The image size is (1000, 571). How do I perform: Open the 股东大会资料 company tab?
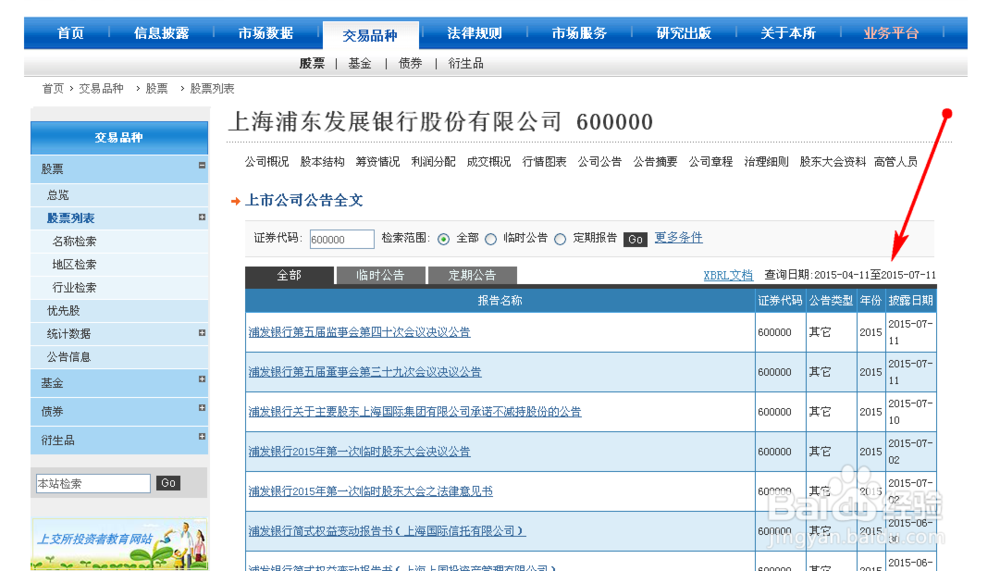click(832, 162)
